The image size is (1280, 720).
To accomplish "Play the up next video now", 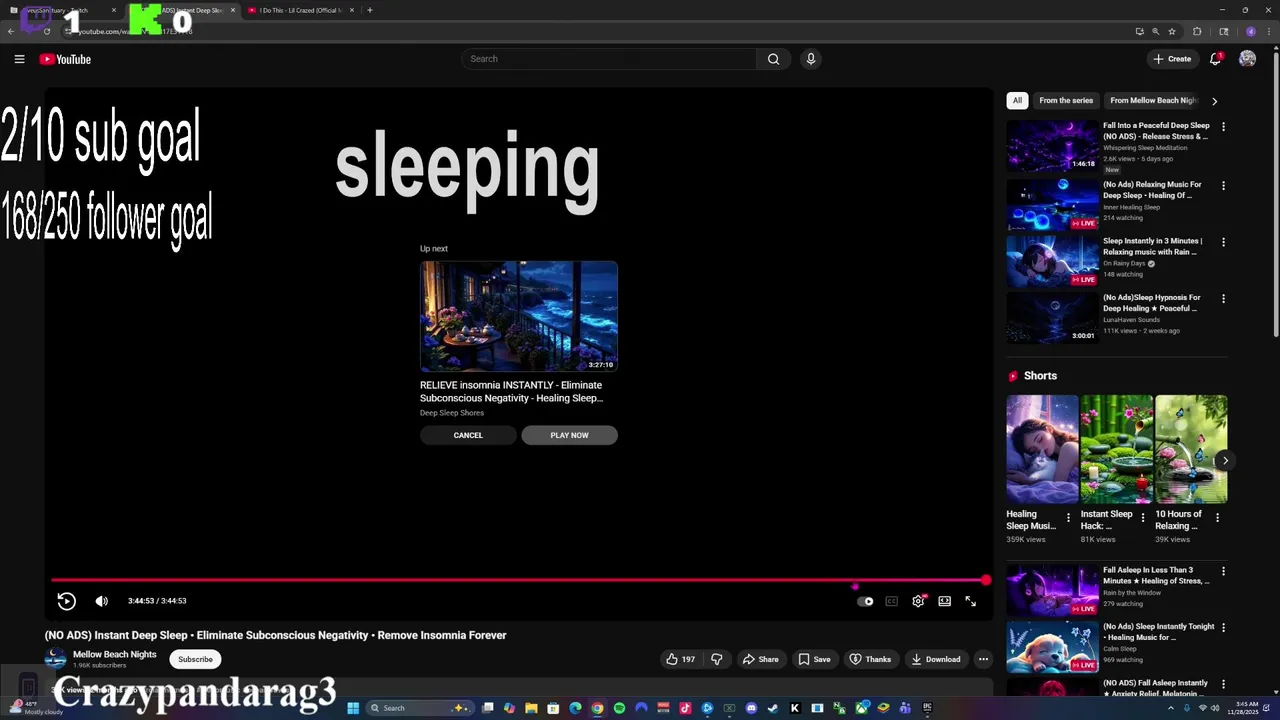I will (569, 435).
